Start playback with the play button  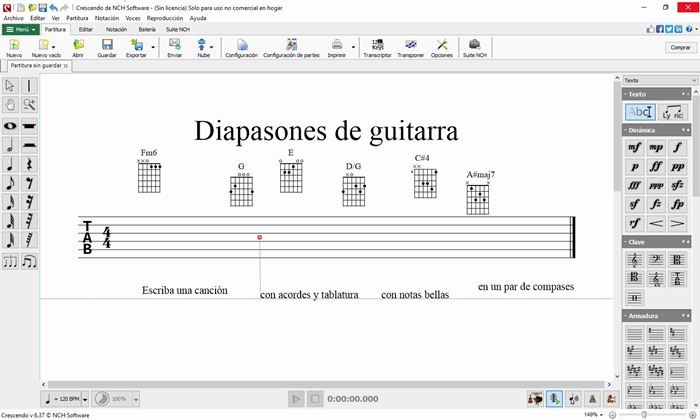click(x=296, y=399)
